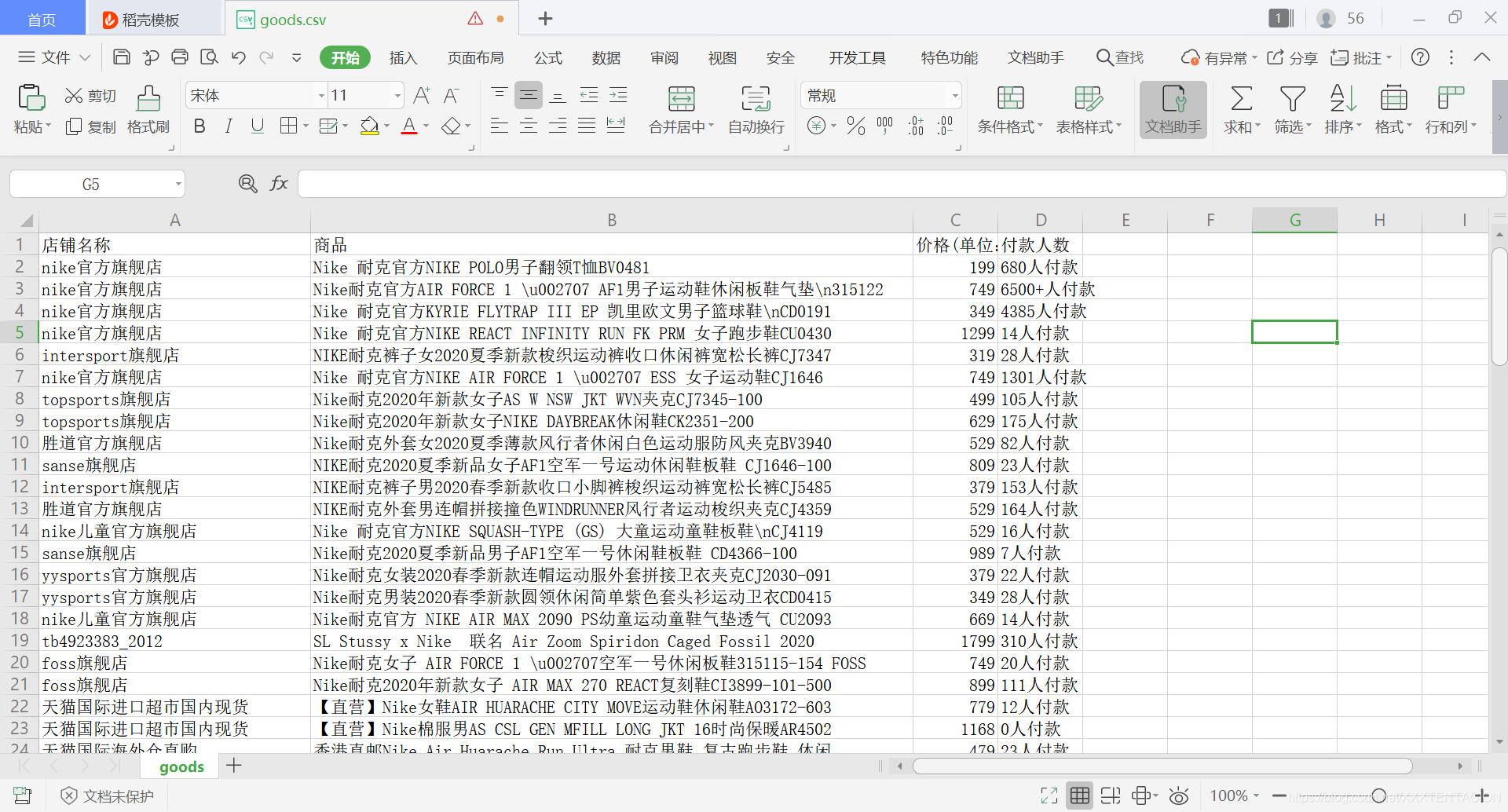Align text left
Viewport: 1508px width, 812px height.
[x=499, y=126]
